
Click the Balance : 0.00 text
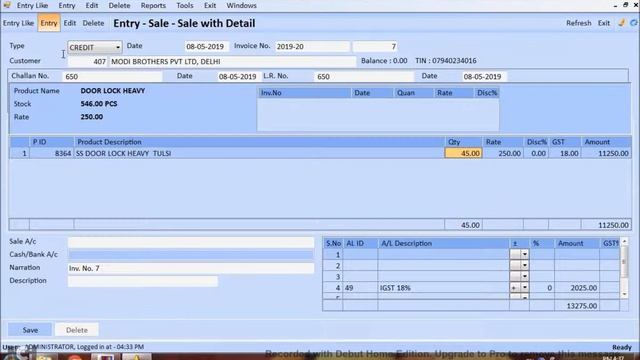pos(384,61)
